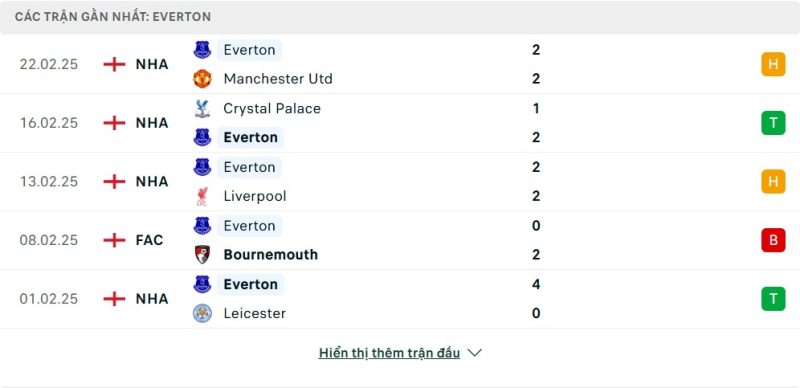
Task: Click the Liverpool club crest
Action: coord(202,196)
